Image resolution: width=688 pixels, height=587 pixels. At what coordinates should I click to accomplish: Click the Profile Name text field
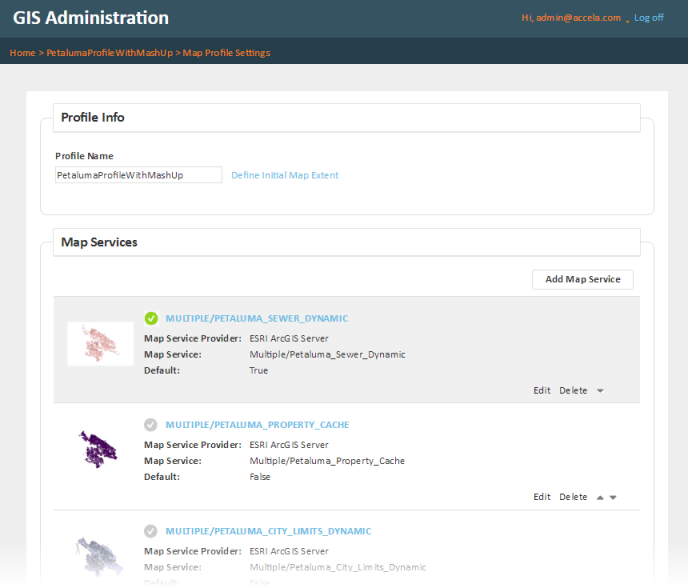click(138, 175)
